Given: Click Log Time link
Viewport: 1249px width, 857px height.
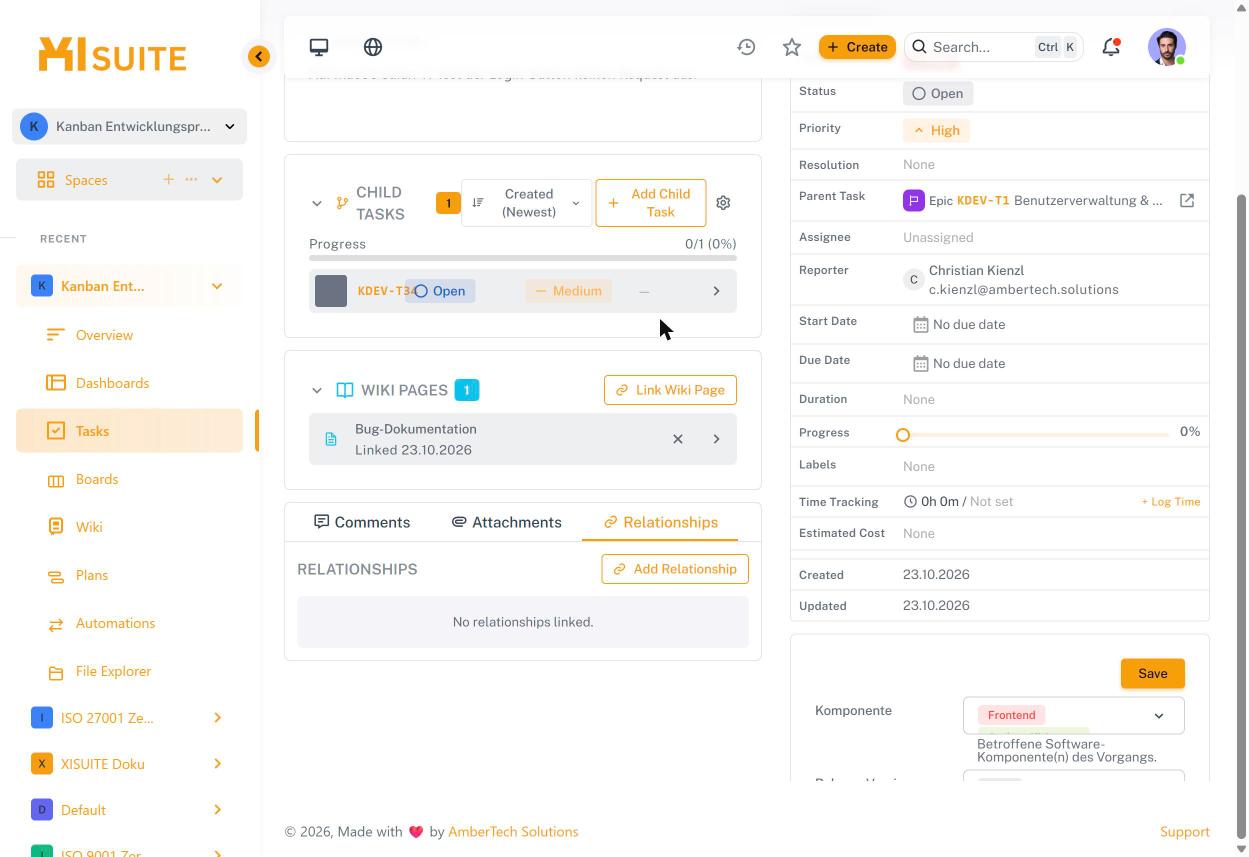Looking at the screenshot, I should pos(1171,502).
